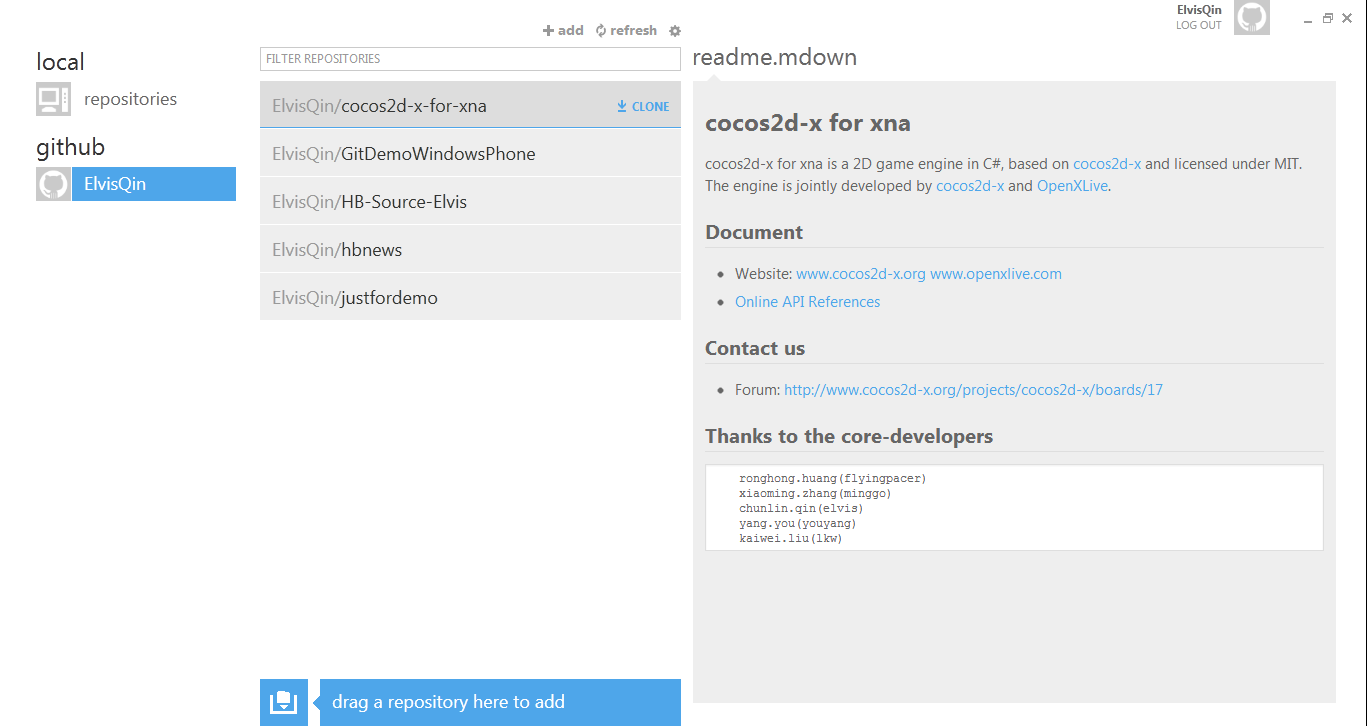Clone the cocos2d-x-for-xna repository
This screenshot has height=726, width=1367.
coord(643,106)
